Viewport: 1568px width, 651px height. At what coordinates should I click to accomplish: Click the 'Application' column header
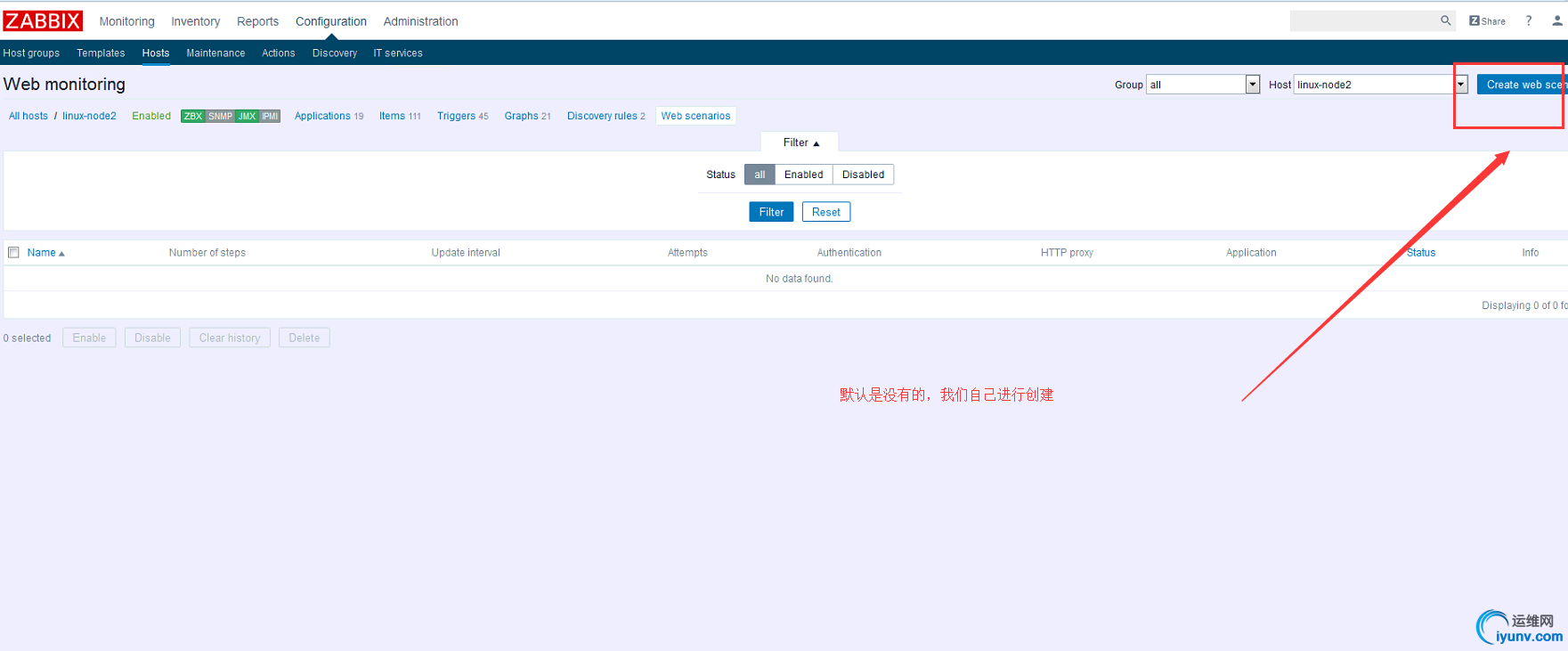pos(1251,253)
